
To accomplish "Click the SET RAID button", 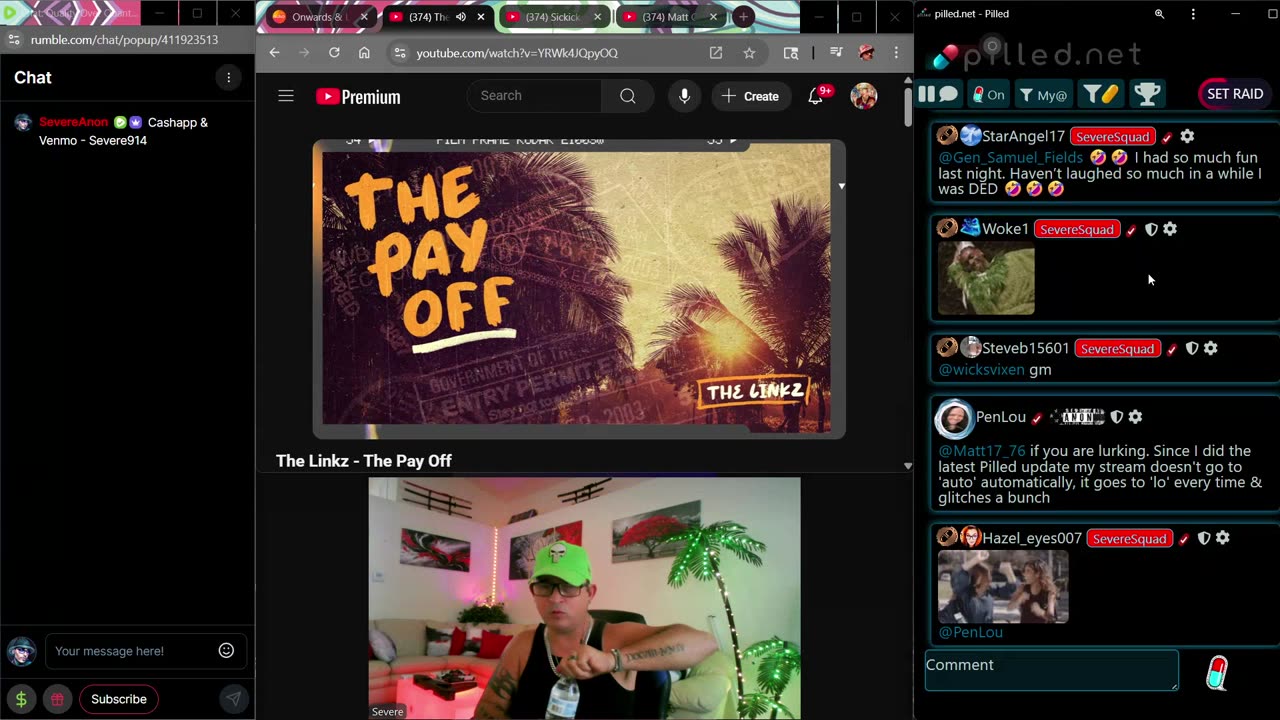I will point(1234,94).
